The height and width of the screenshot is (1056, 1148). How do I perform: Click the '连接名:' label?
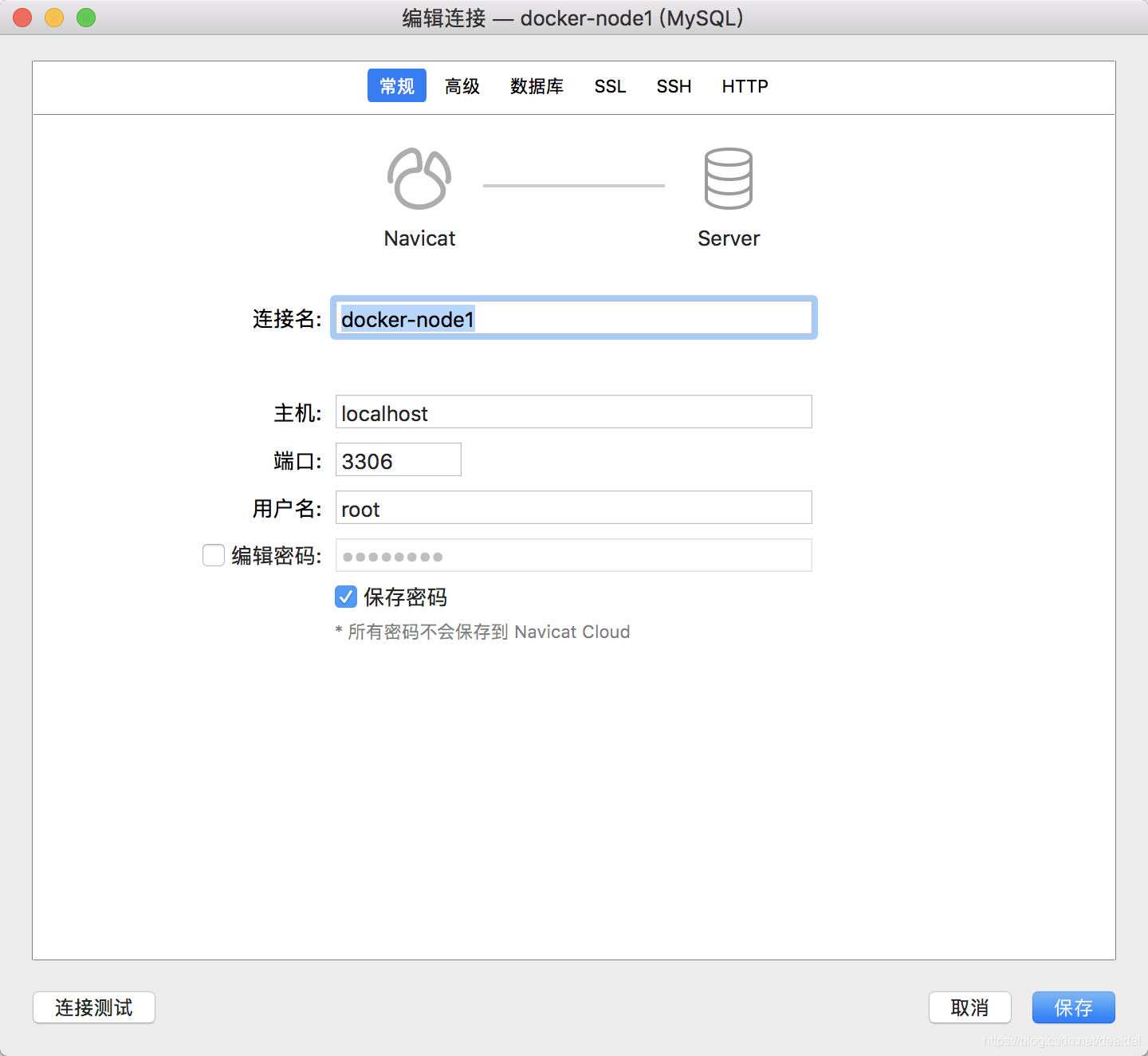(x=287, y=318)
